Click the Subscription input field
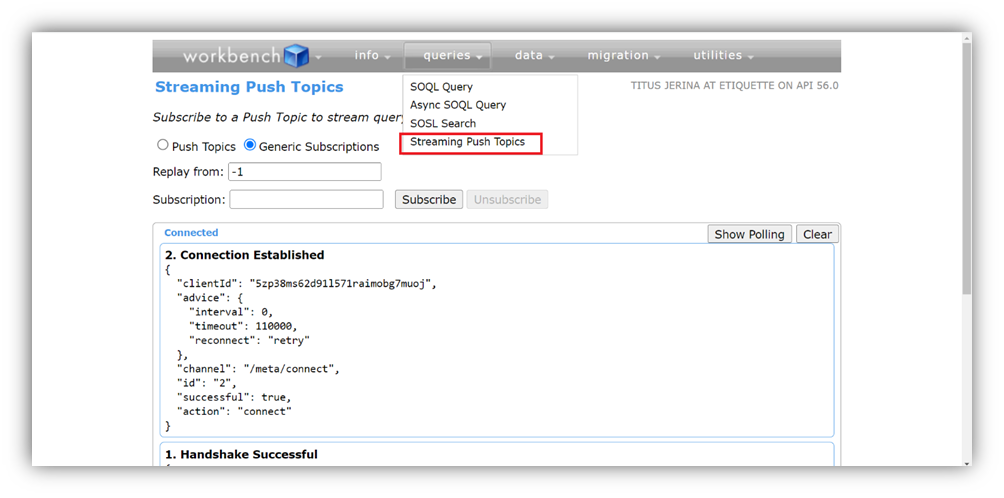 coord(306,200)
